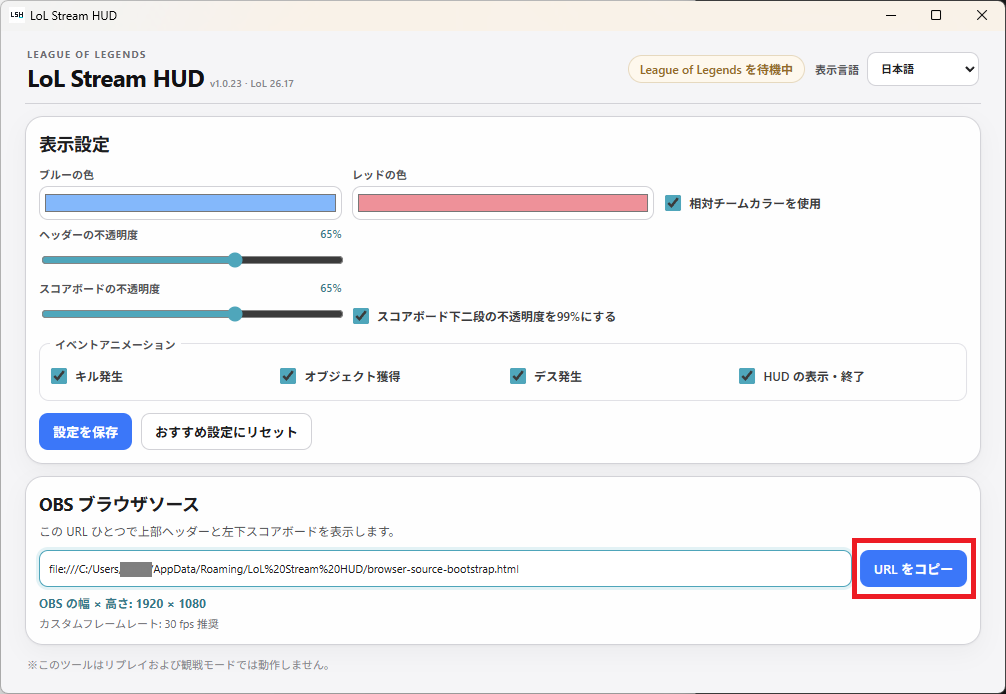
Task: Open the レッドの色 color picker
Action: (x=503, y=203)
